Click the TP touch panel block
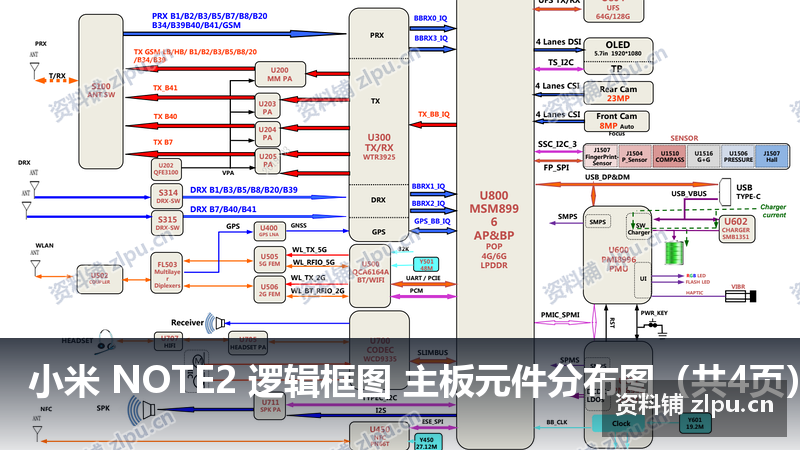The image size is (800, 450). pos(618,68)
